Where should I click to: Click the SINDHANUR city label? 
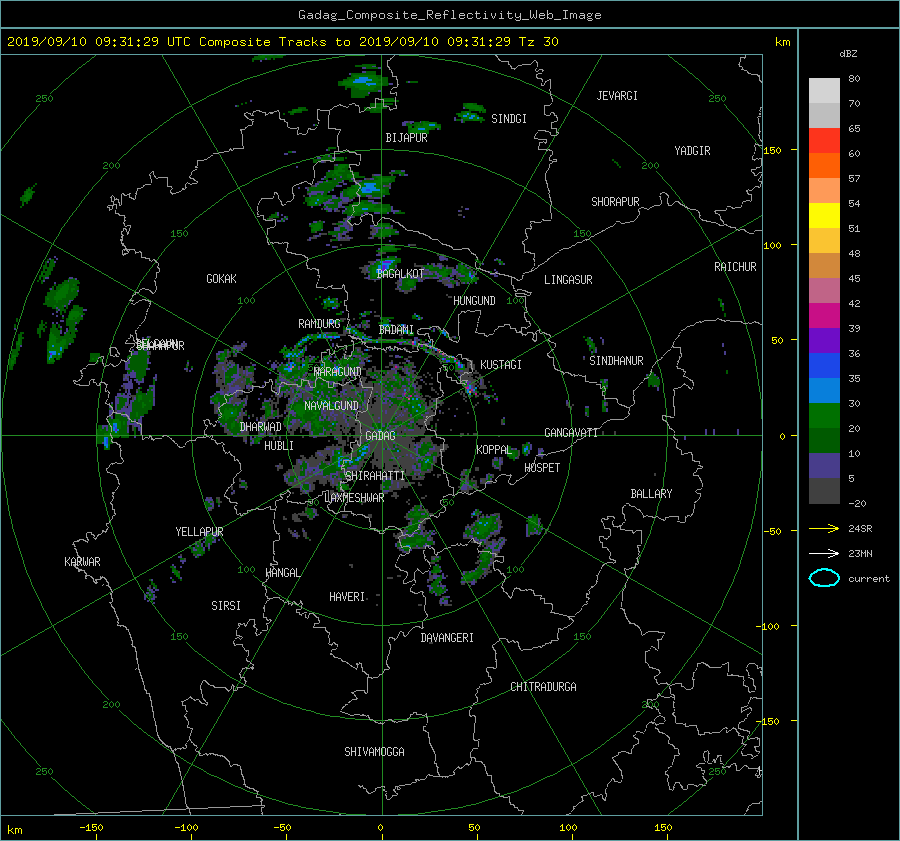616,361
